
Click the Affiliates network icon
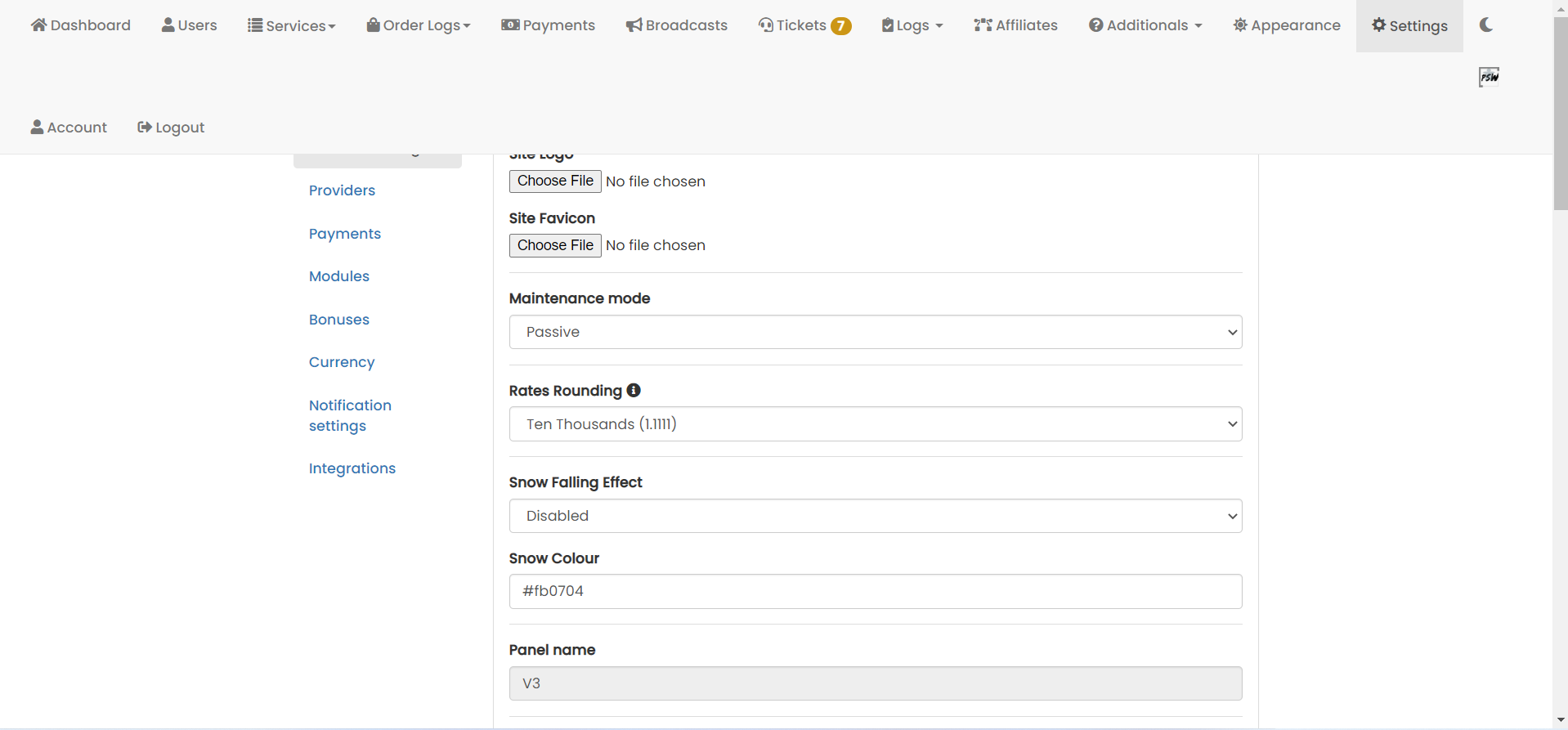tap(983, 25)
